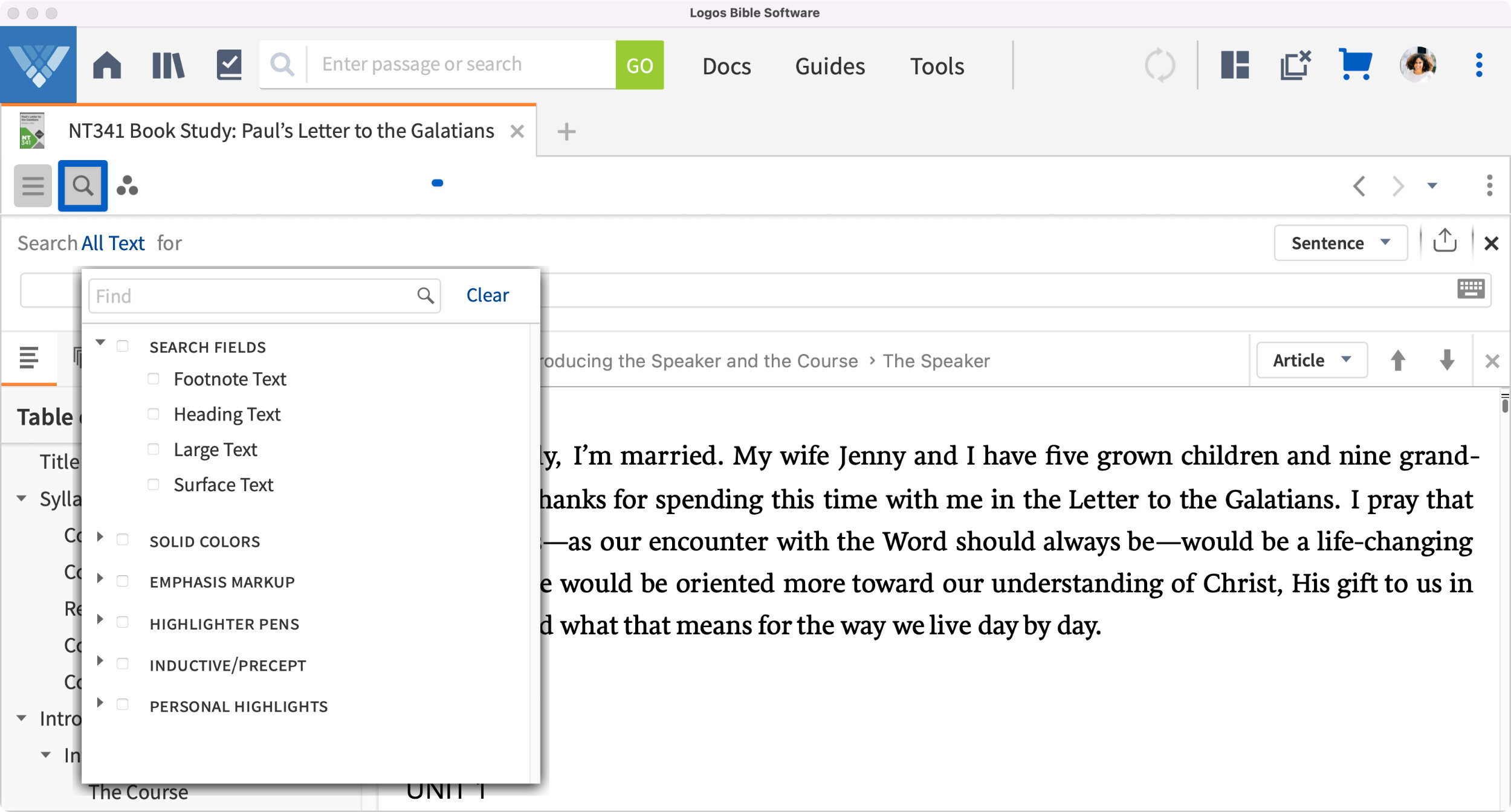Screen dimensions: 1511x812
Task: Jump to previous article with up arrow
Action: 1397,361
